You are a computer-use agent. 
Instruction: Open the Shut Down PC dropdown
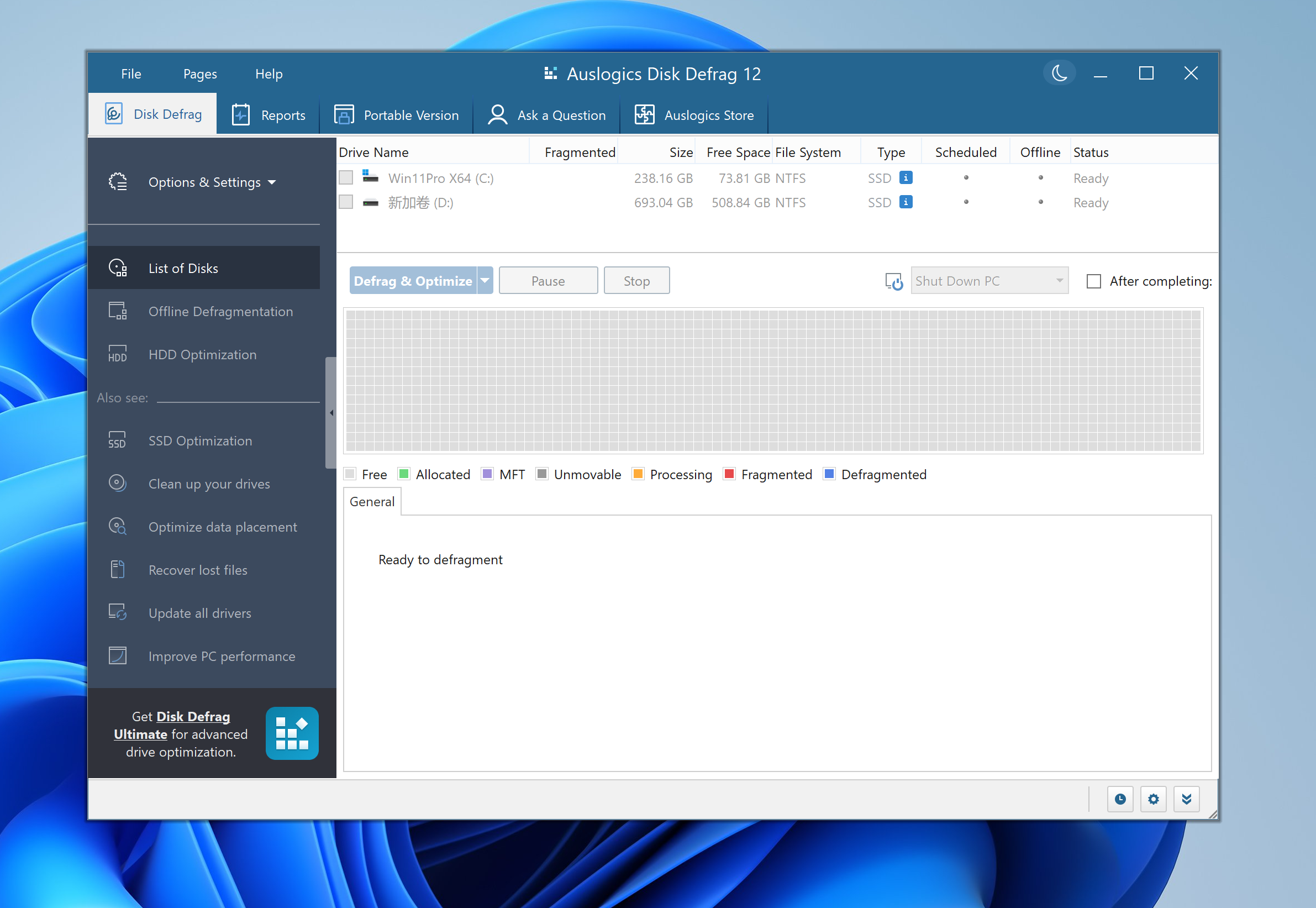[1059, 280]
